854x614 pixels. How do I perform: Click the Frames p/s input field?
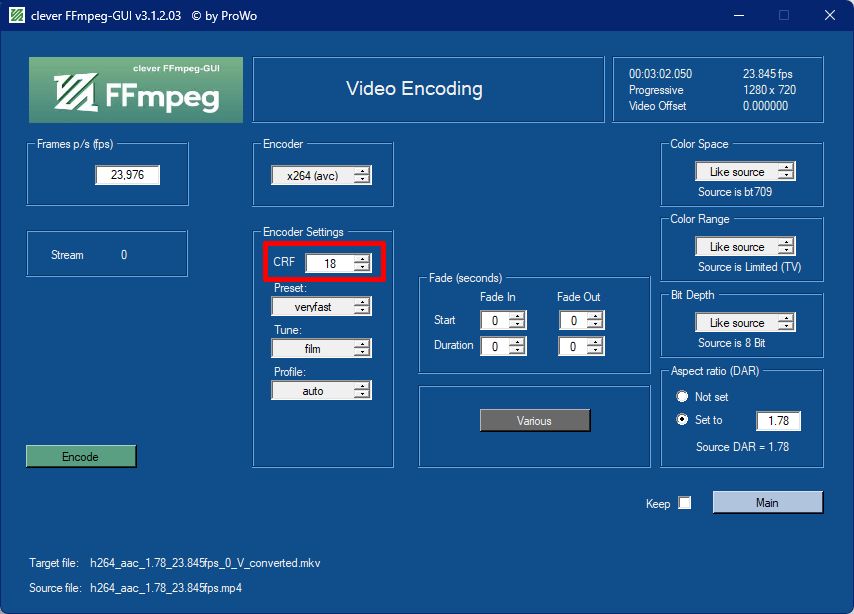127,175
